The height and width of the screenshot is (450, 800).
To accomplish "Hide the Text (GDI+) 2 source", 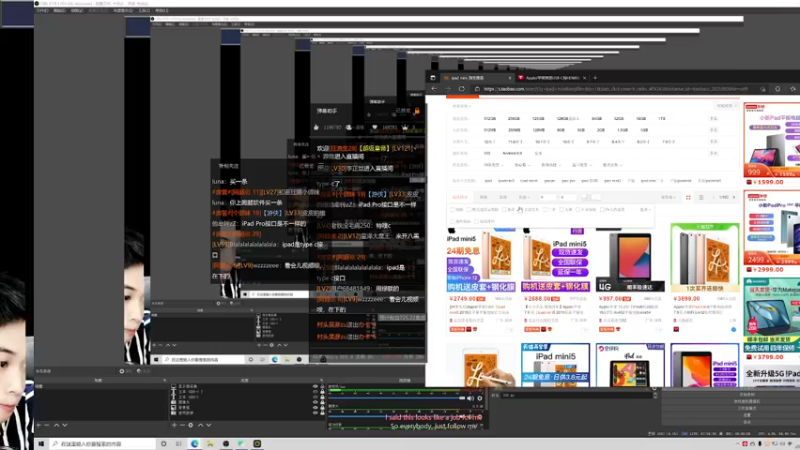I will pos(315,392).
